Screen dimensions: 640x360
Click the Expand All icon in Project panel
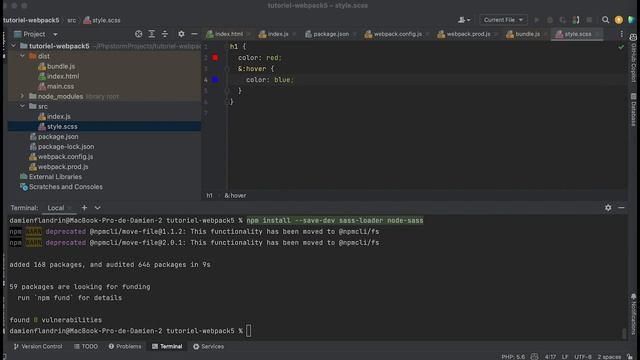[152, 34]
